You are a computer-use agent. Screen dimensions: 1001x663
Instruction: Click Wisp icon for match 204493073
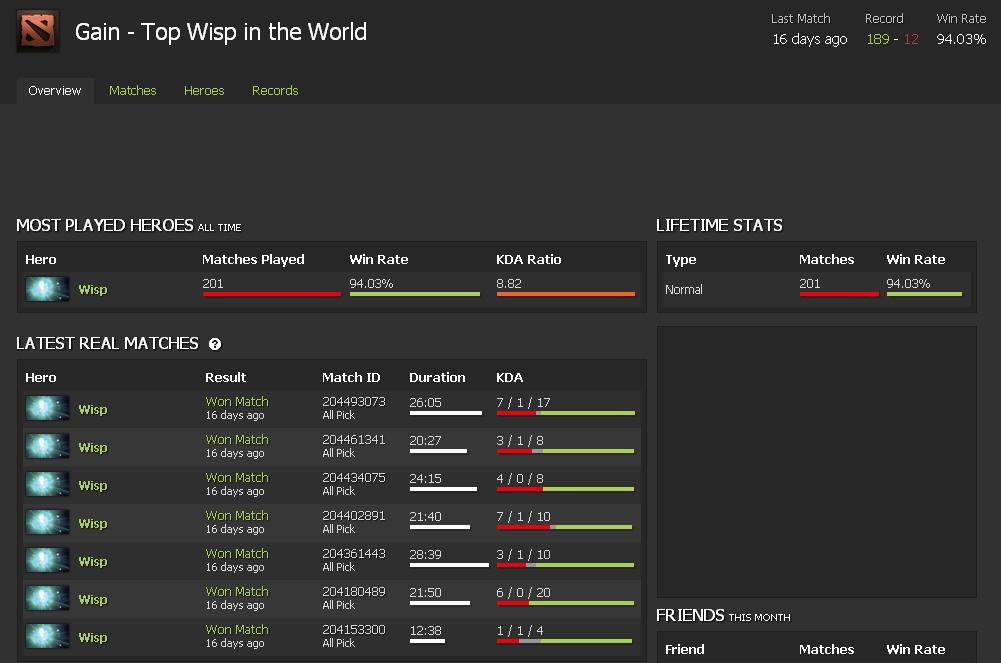pos(47,409)
